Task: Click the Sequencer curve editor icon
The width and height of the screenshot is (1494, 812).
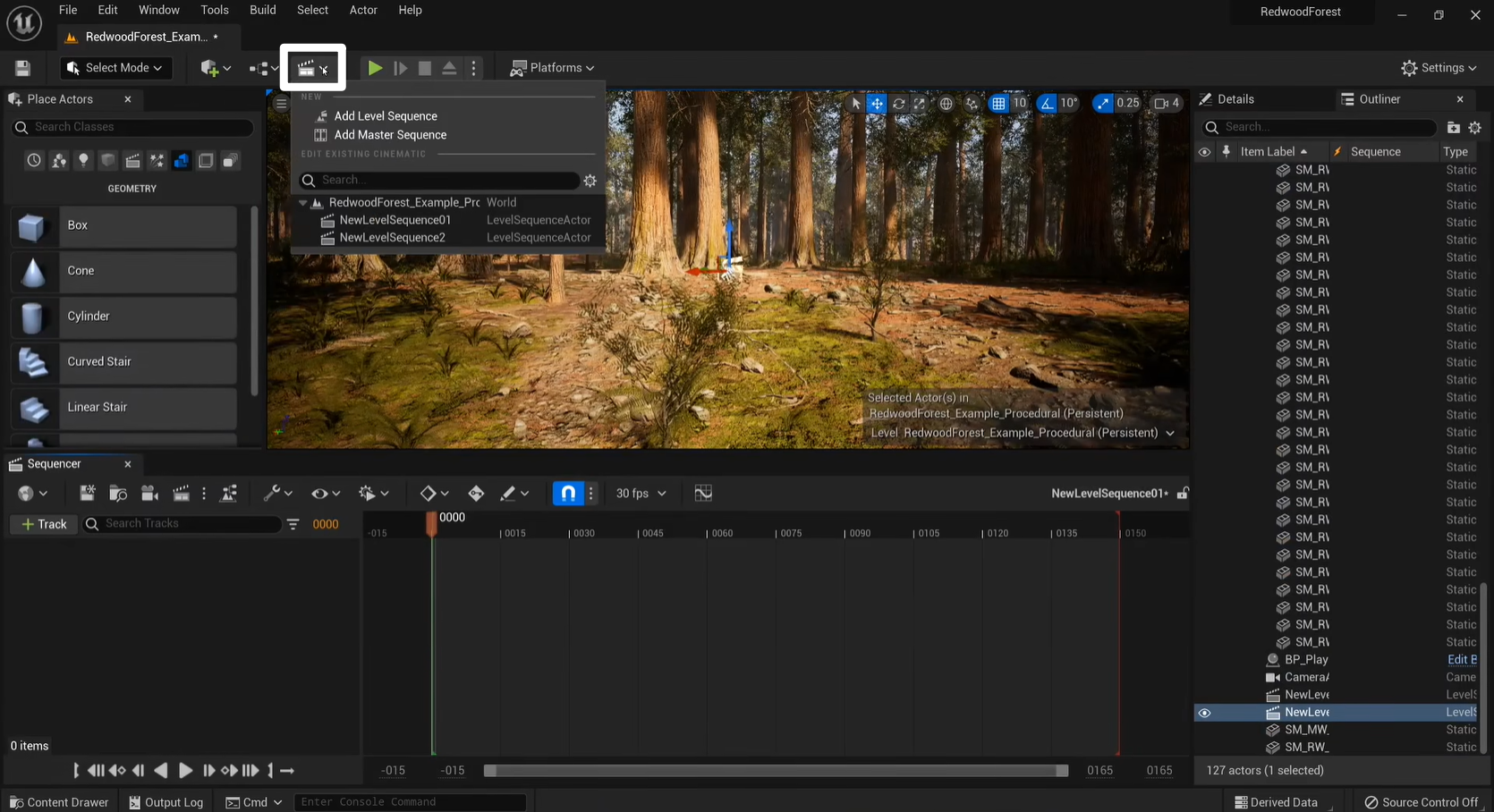Action: point(703,494)
